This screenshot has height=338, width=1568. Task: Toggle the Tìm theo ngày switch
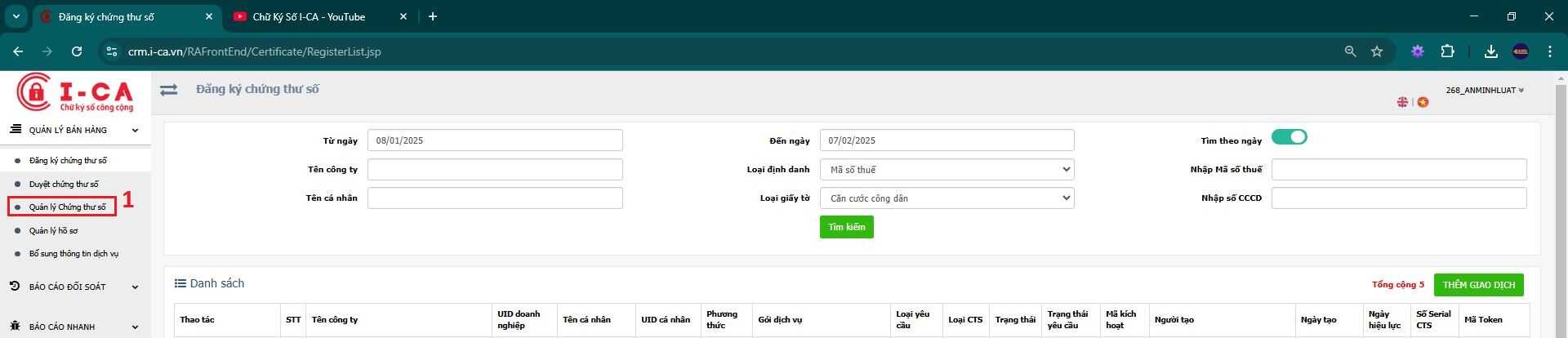pyautogui.click(x=1289, y=137)
